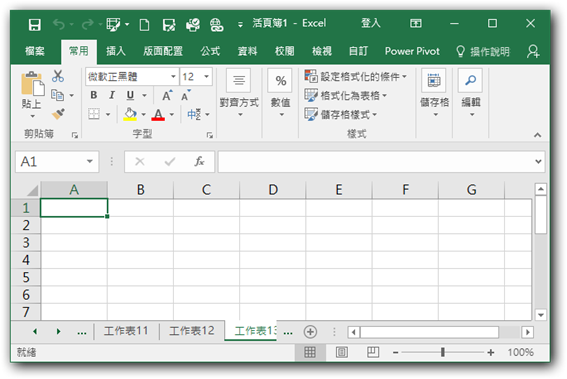
Task: Open the font size 12 dropdown
Action: click(x=206, y=77)
